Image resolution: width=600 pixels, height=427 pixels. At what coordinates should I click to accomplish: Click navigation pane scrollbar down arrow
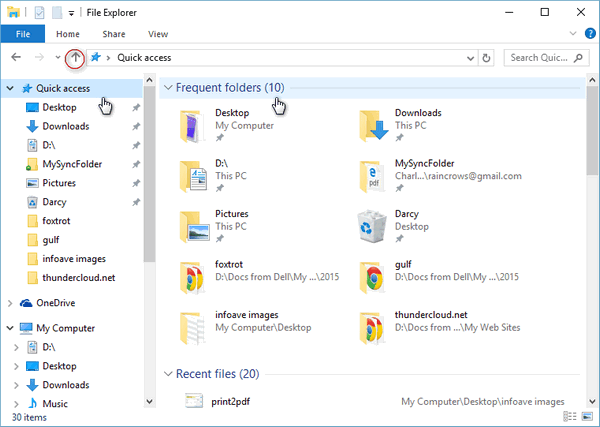150,401
